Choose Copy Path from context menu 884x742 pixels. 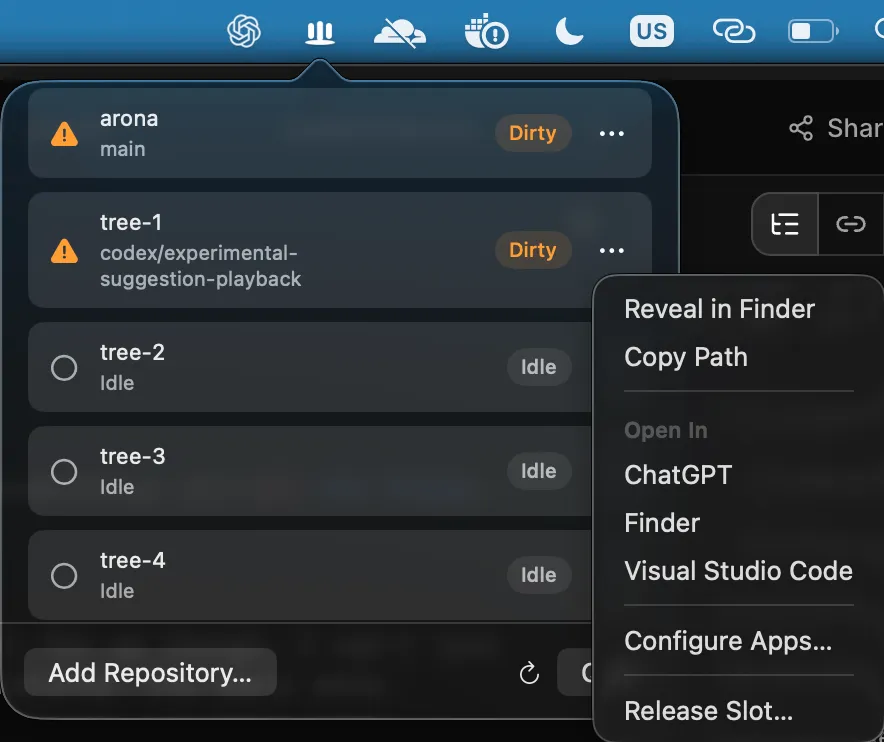pyautogui.click(x=686, y=357)
